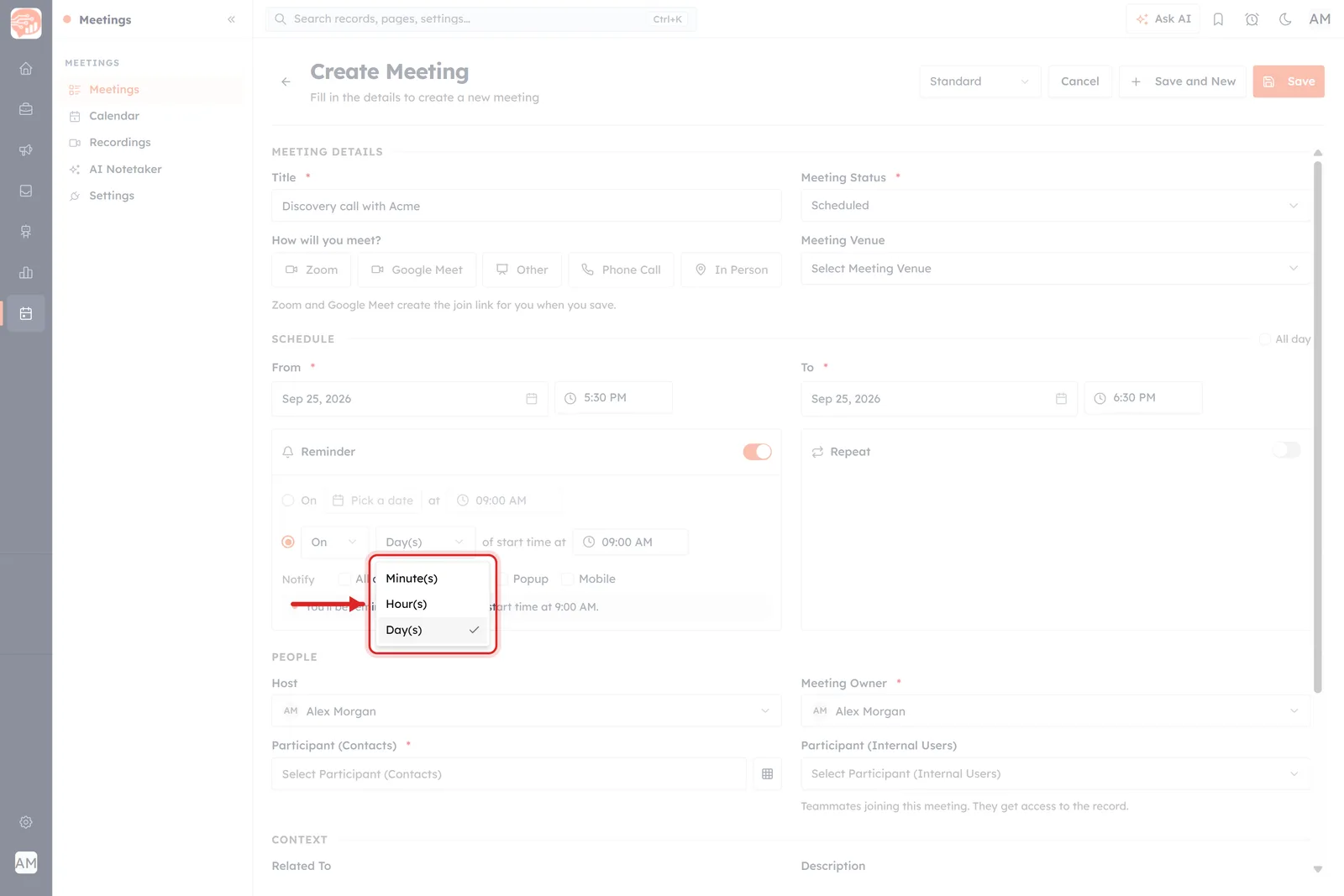Choose Hour(s) from the dropdown list
The height and width of the screenshot is (896, 1344).
(x=433, y=605)
